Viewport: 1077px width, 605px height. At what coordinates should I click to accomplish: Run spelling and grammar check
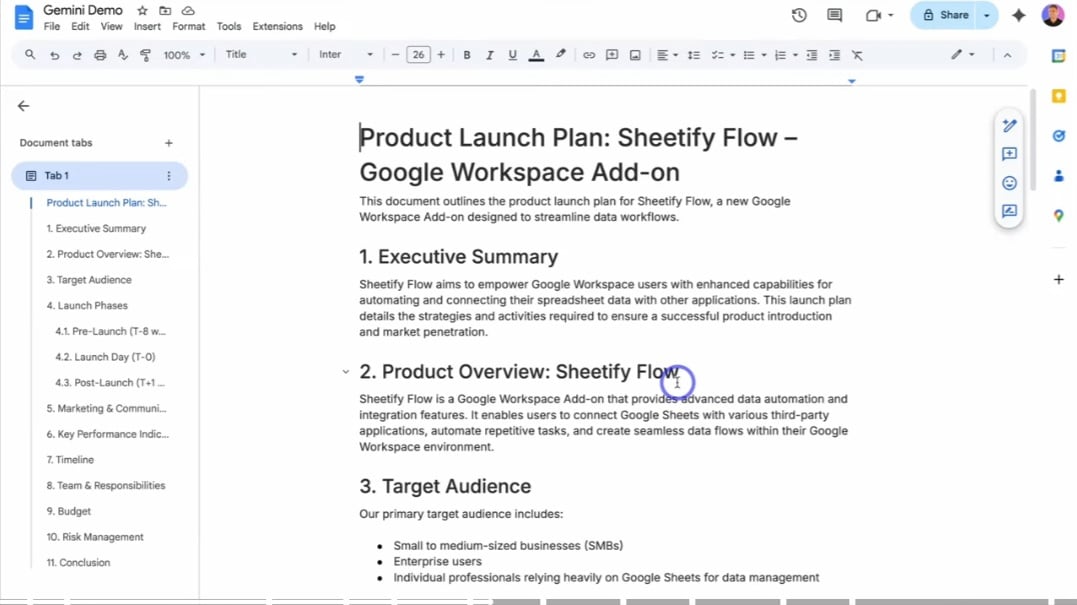click(x=123, y=55)
